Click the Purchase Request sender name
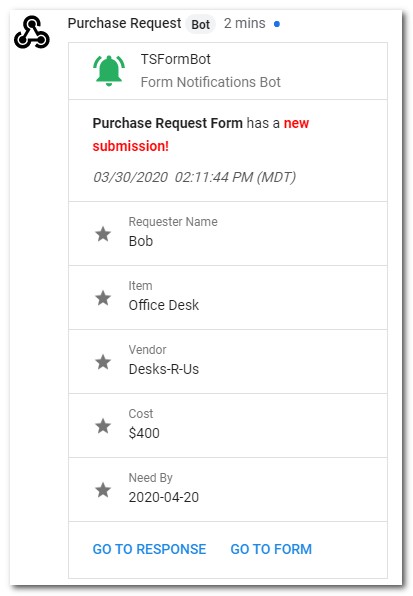Screen dimensions: 413x596 (x=124, y=23)
